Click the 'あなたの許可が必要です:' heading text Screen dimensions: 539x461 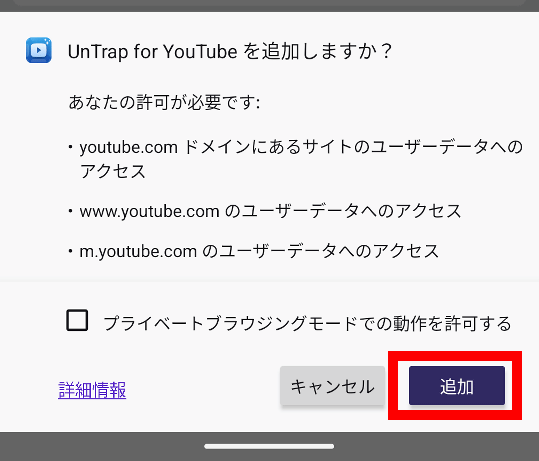[164, 102]
